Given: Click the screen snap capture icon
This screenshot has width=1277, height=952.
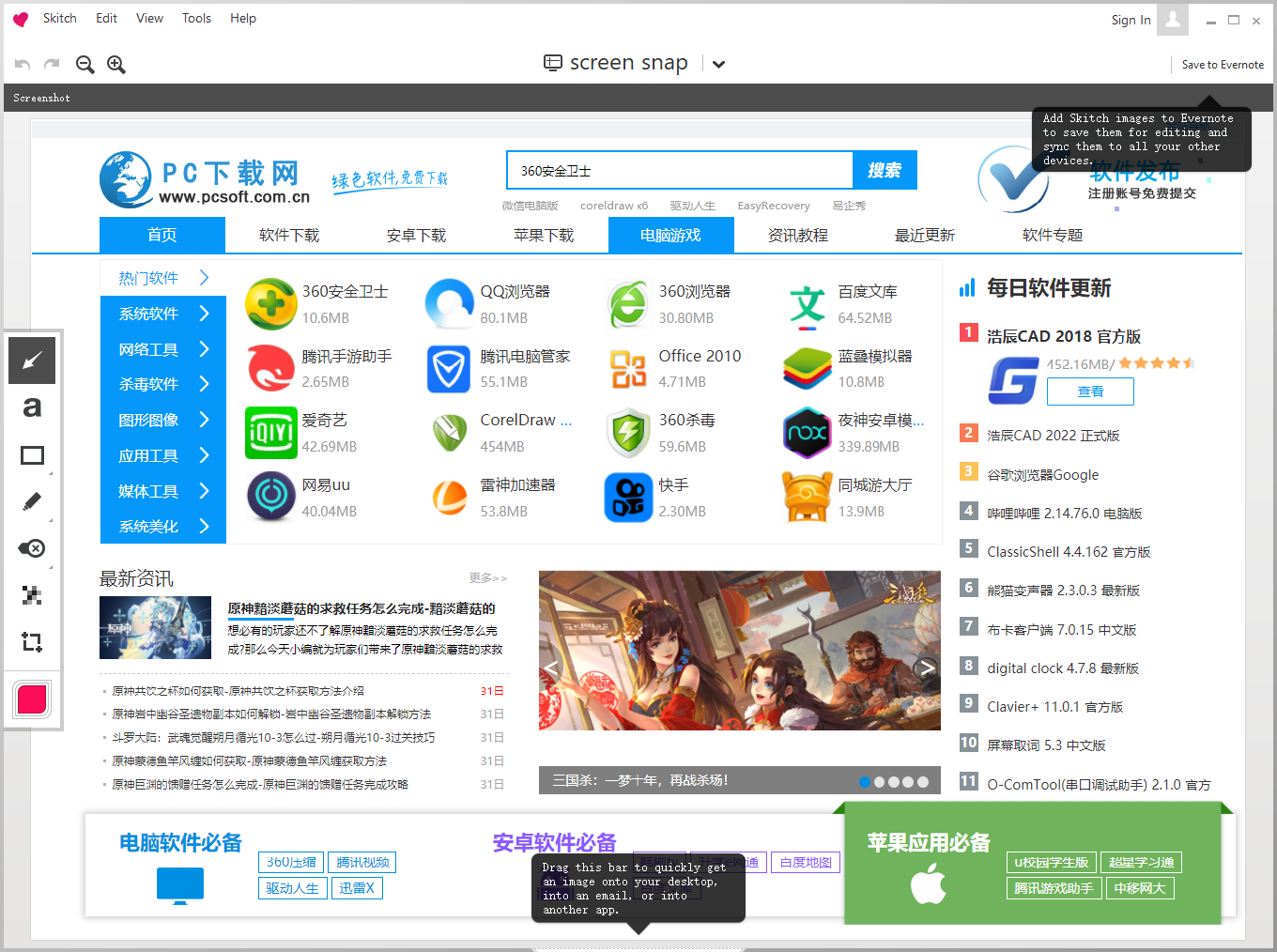Looking at the screenshot, I should 553,63.
